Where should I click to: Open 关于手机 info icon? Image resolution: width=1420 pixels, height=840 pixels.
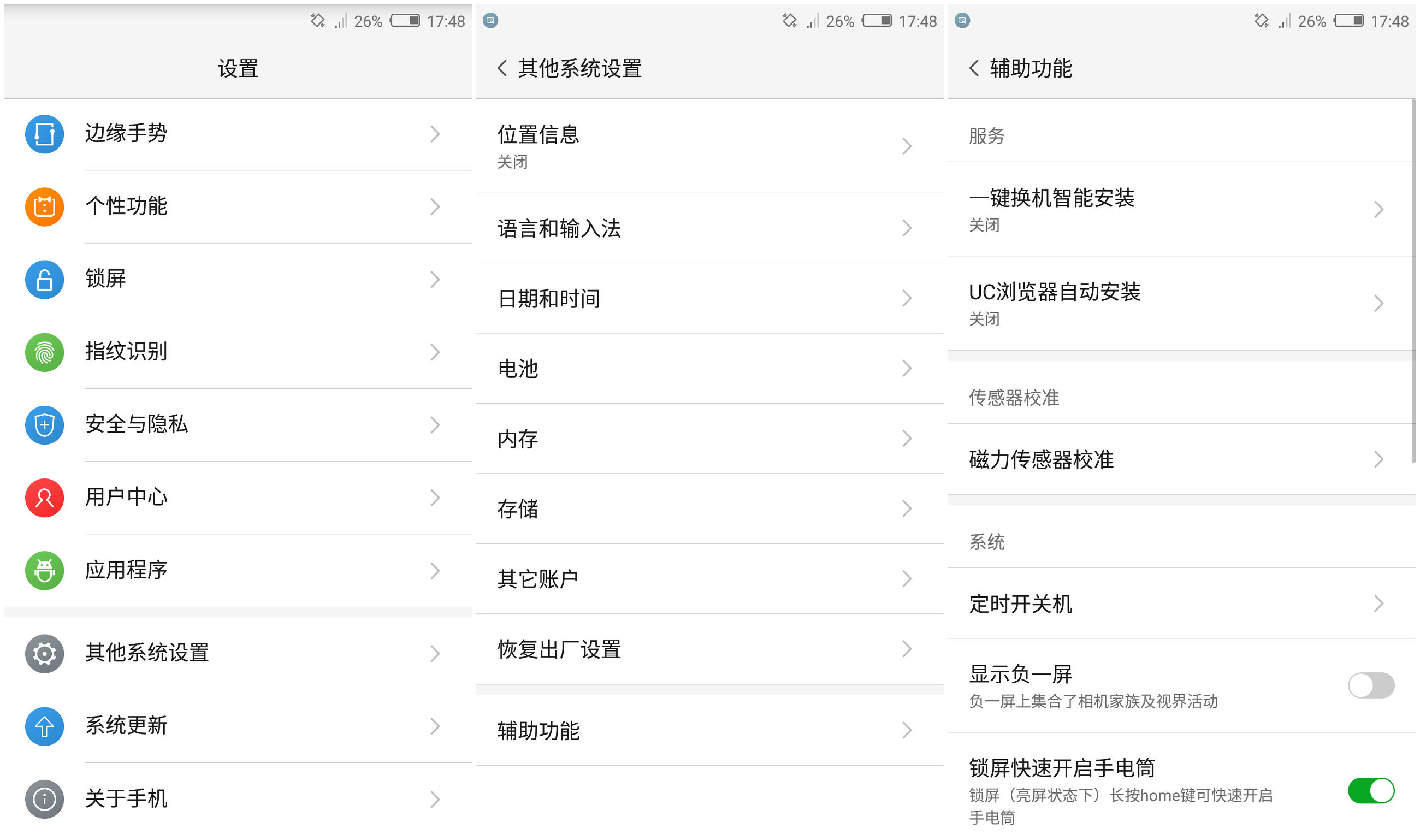pyautogui.click(x=44, y=799)
